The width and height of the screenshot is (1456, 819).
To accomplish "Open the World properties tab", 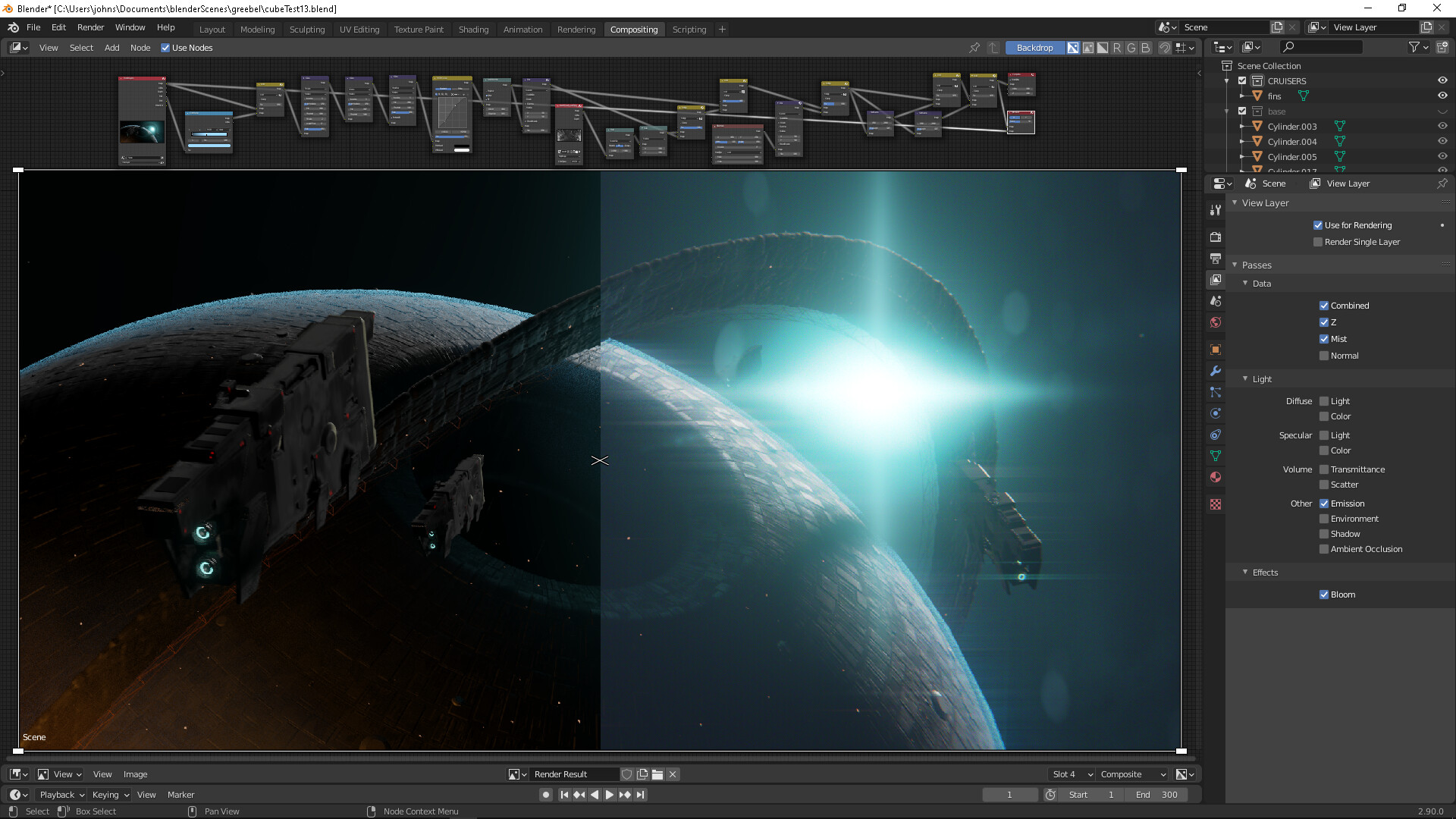I will point(1216,322).
